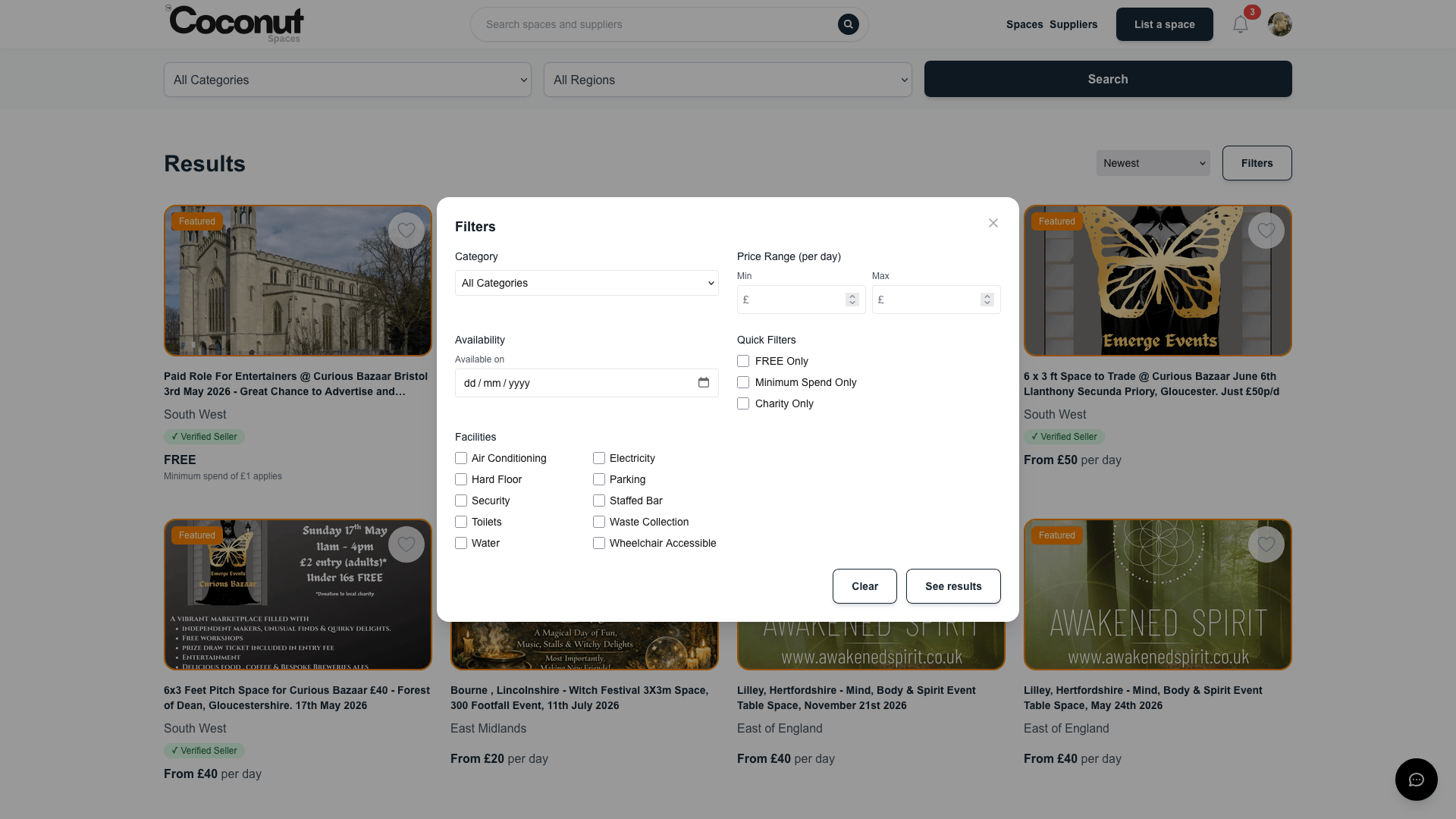Open 6 x 3 ft Space to Trade listing
Viewport: 1456px width, 819px height.
coord(1151,384)
